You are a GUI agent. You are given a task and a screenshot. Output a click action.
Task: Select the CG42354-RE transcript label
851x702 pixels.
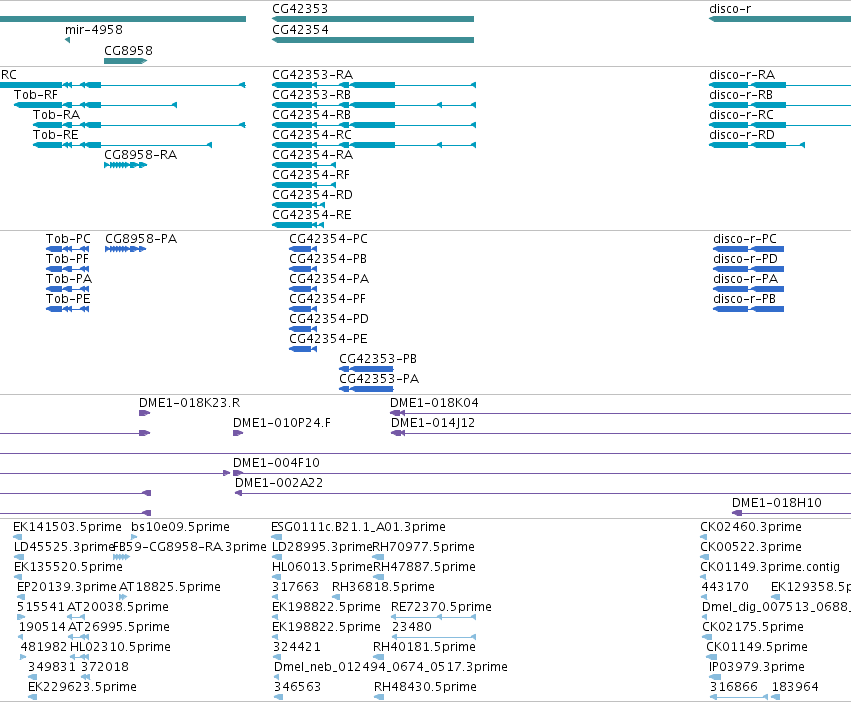(x=312, y=216)
